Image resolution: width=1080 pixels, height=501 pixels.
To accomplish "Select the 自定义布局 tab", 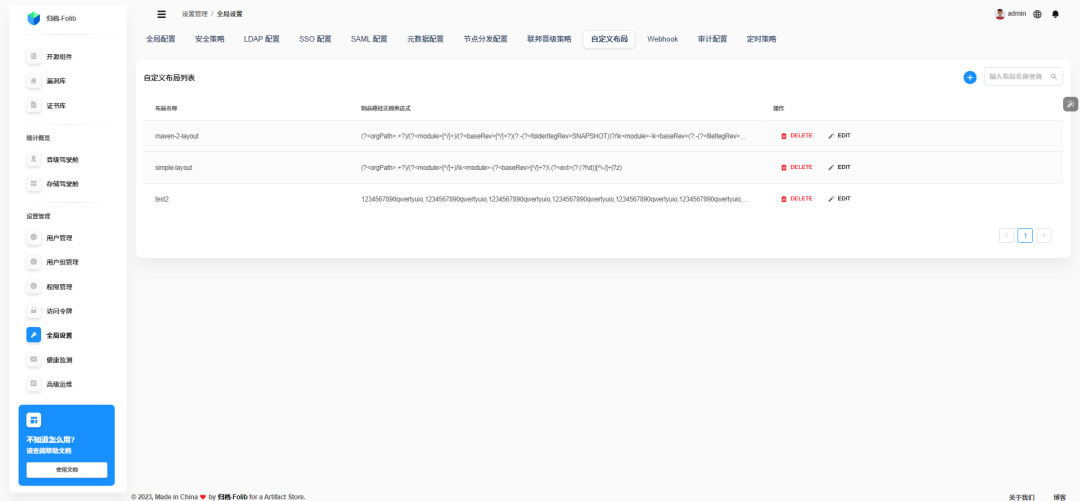I will (609, 39).
